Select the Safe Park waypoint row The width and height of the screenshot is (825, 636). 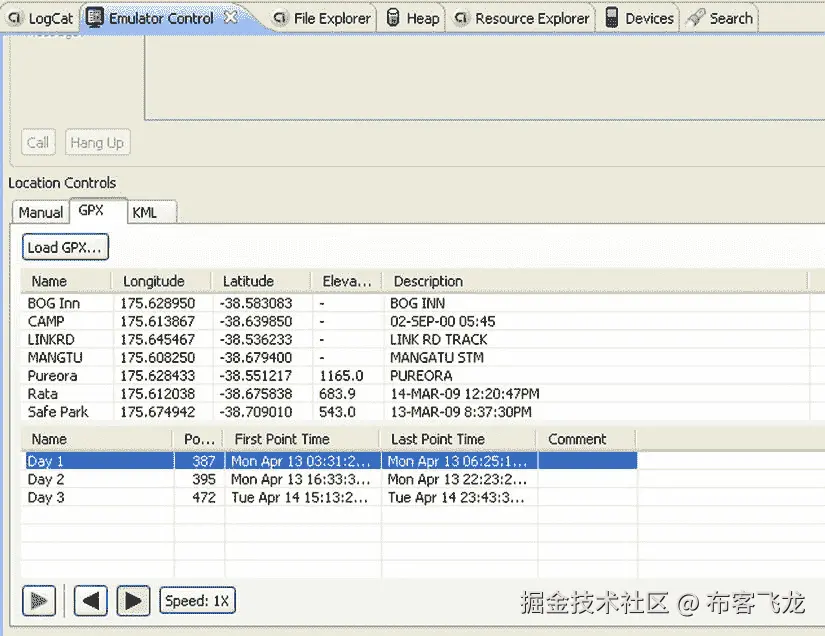(415, 412)
